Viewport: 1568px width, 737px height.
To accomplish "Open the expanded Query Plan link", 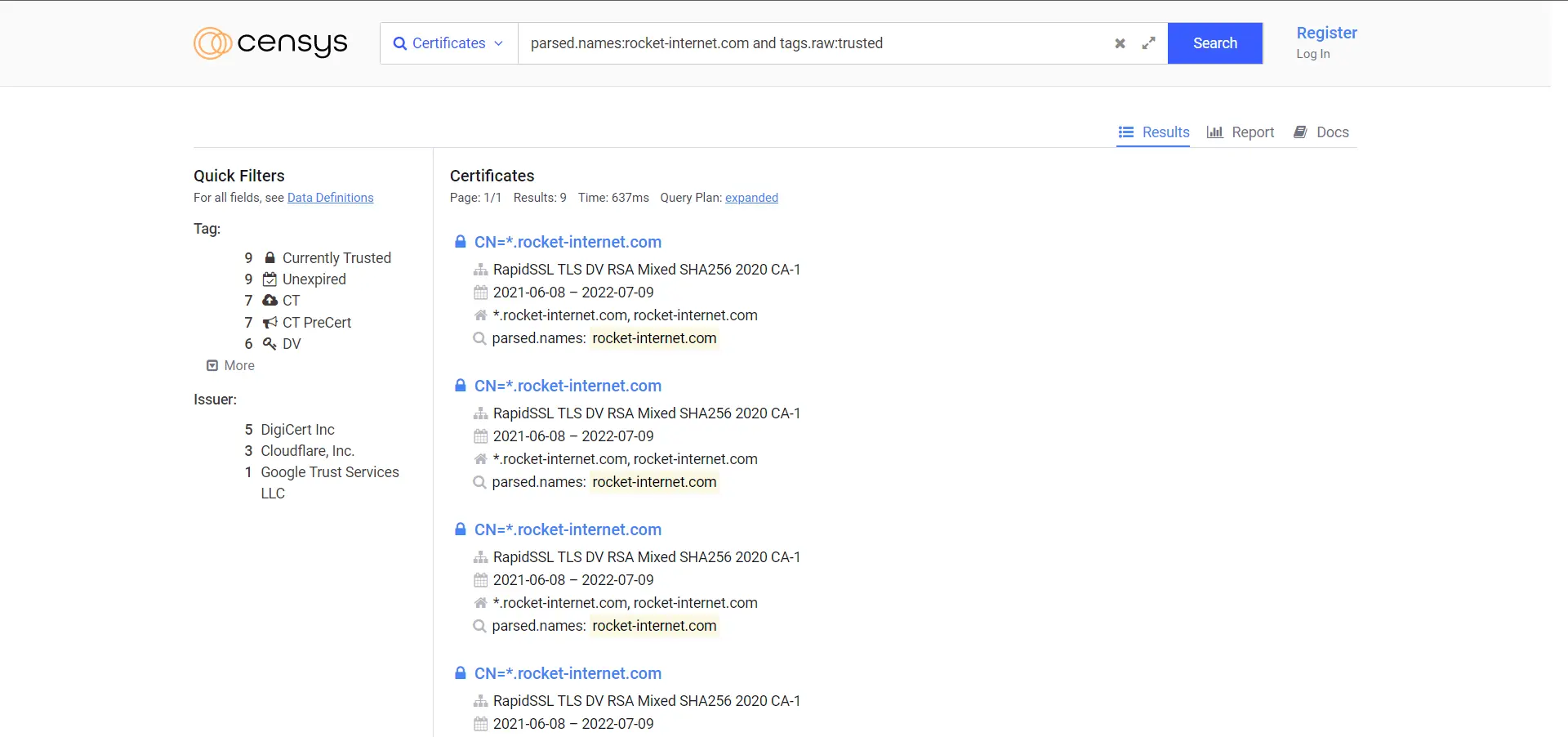I will pos(751,198).
